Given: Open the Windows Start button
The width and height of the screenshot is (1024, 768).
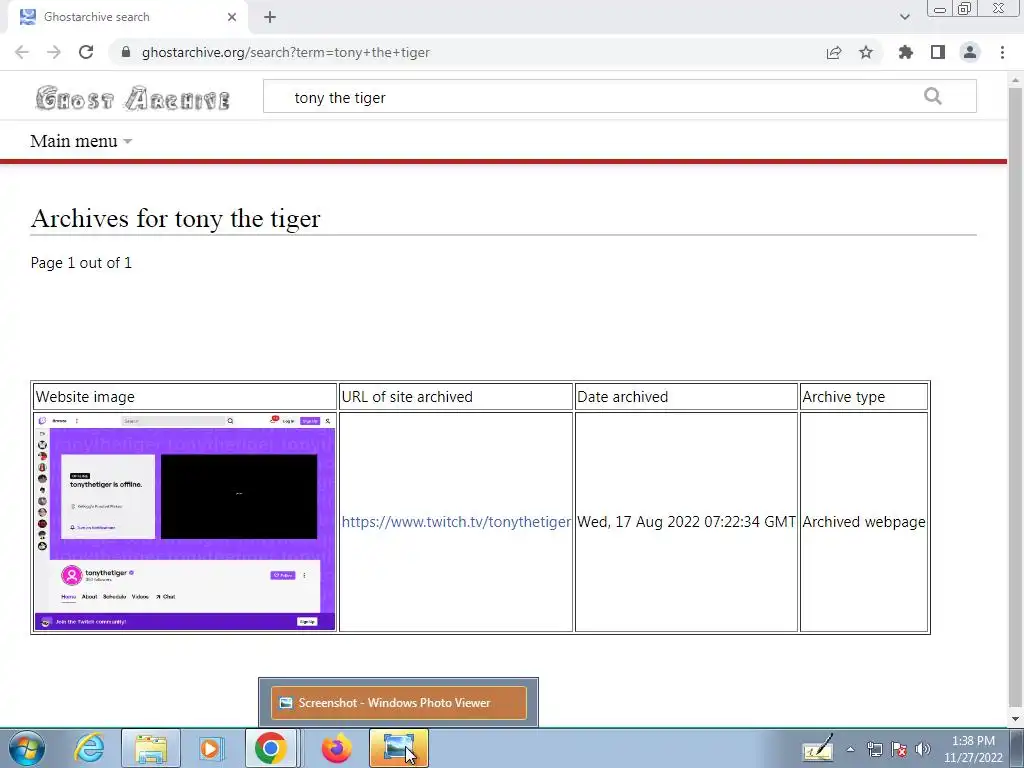Looking at the screenshot, I should point(26,748).
